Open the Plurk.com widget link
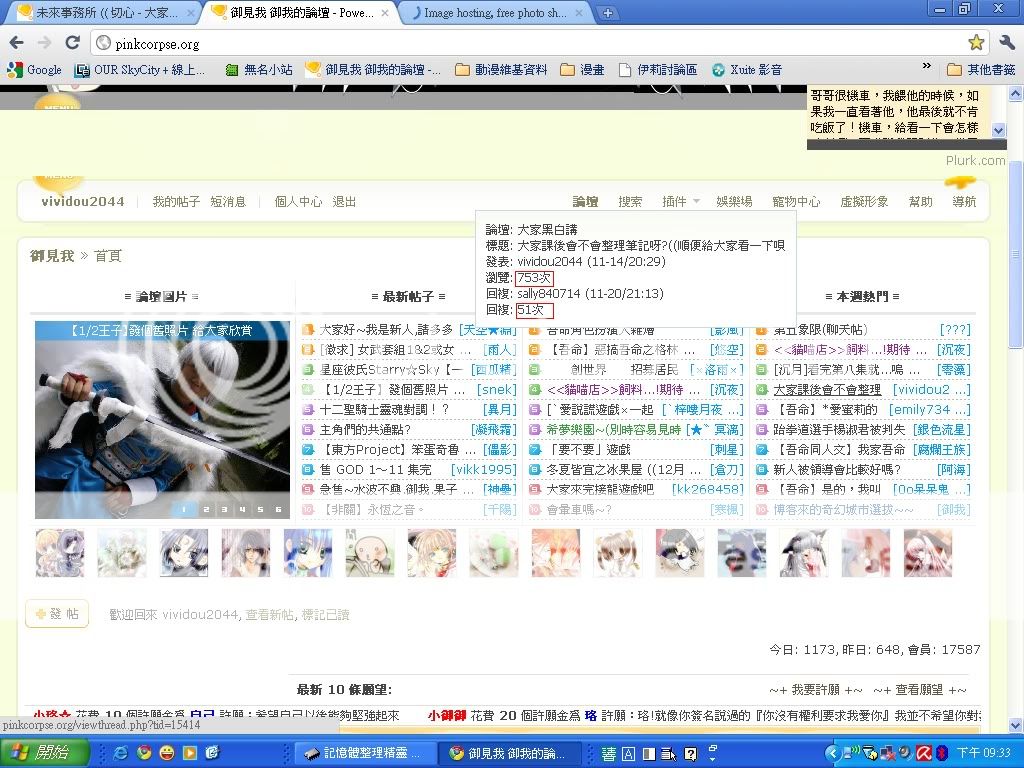 [975, 161]
